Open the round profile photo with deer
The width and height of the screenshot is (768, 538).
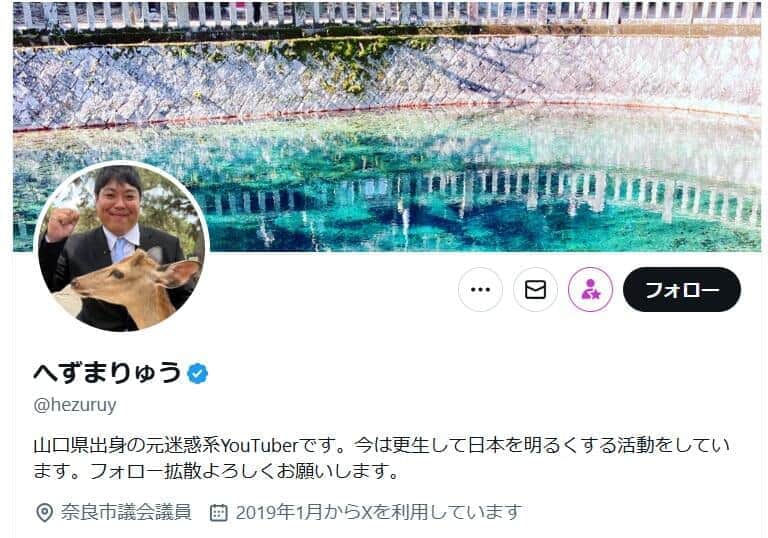(x=121, y=247)
